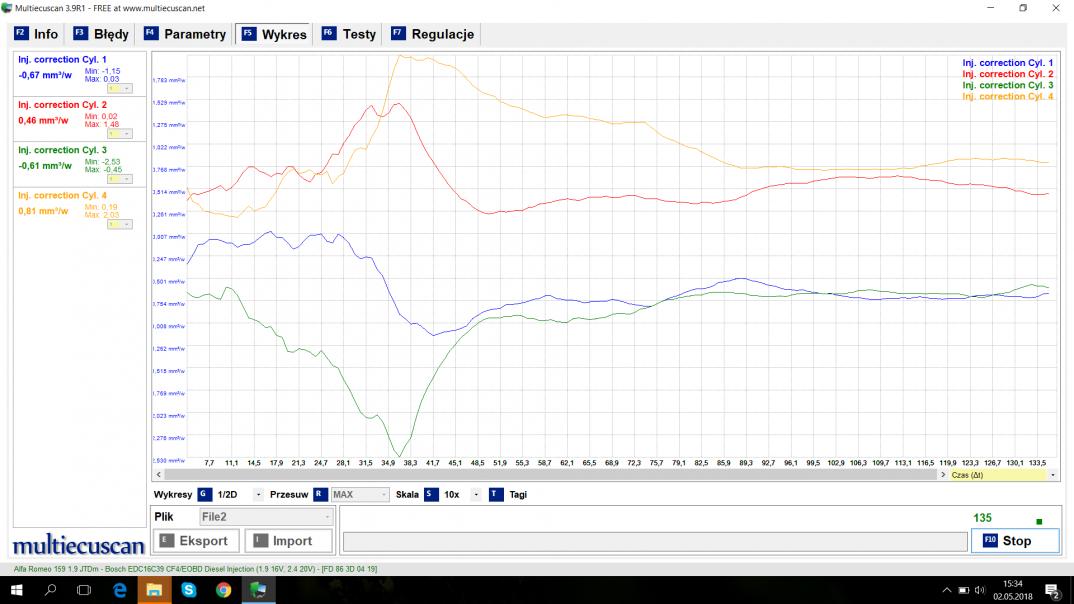This screenshot has width=1074, height=604.
Task: Open the Czas (Δt) axis dropdown
Action: 1042,475
